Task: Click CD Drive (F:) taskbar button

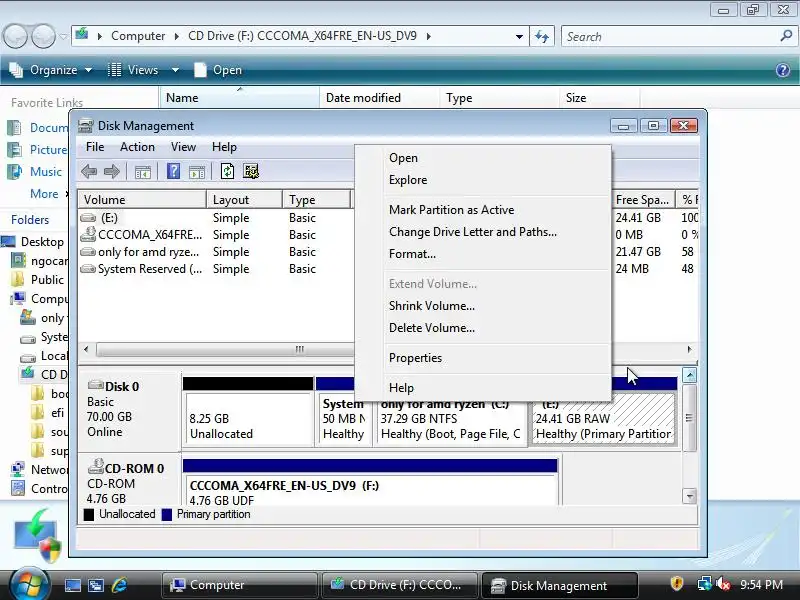Action: (399, 585)
